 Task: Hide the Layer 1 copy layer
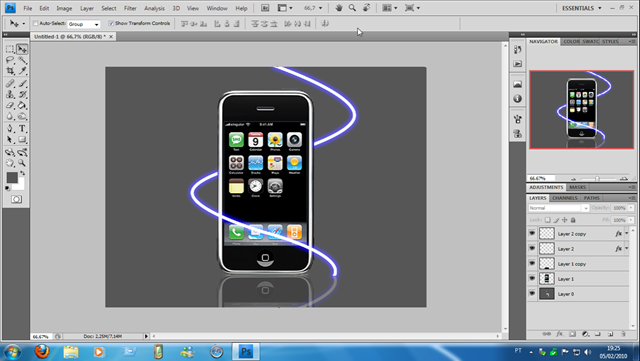532,264
